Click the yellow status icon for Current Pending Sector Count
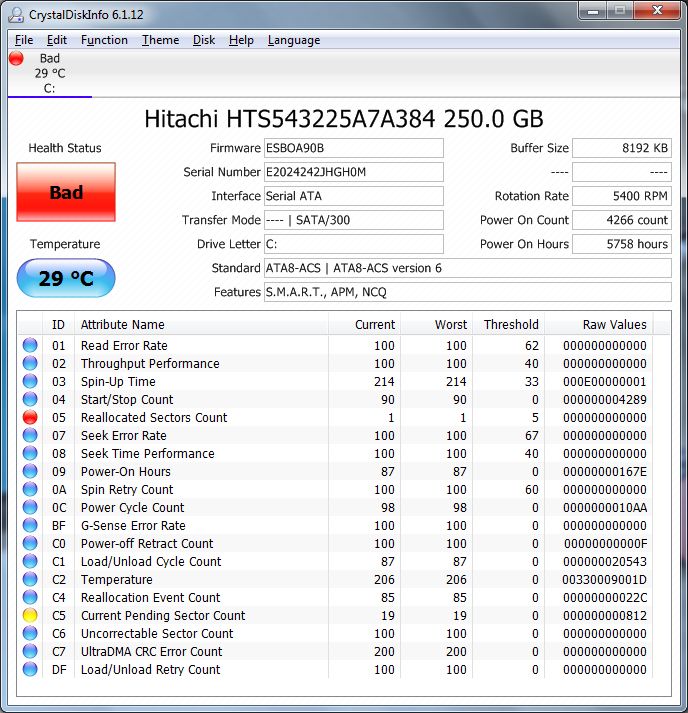Screen dimensions: 688x713 [30, 615]
